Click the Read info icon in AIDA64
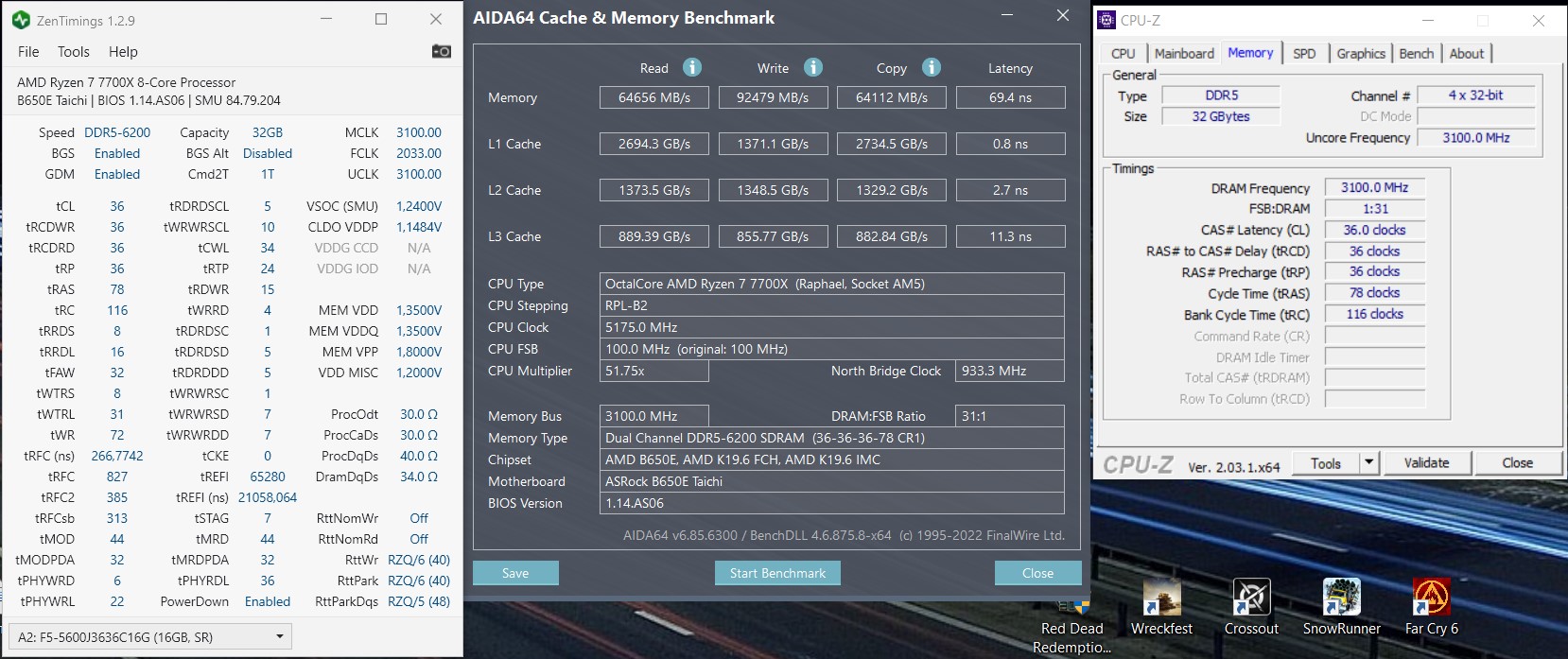 pyautogui.click(x=692, y=67)
